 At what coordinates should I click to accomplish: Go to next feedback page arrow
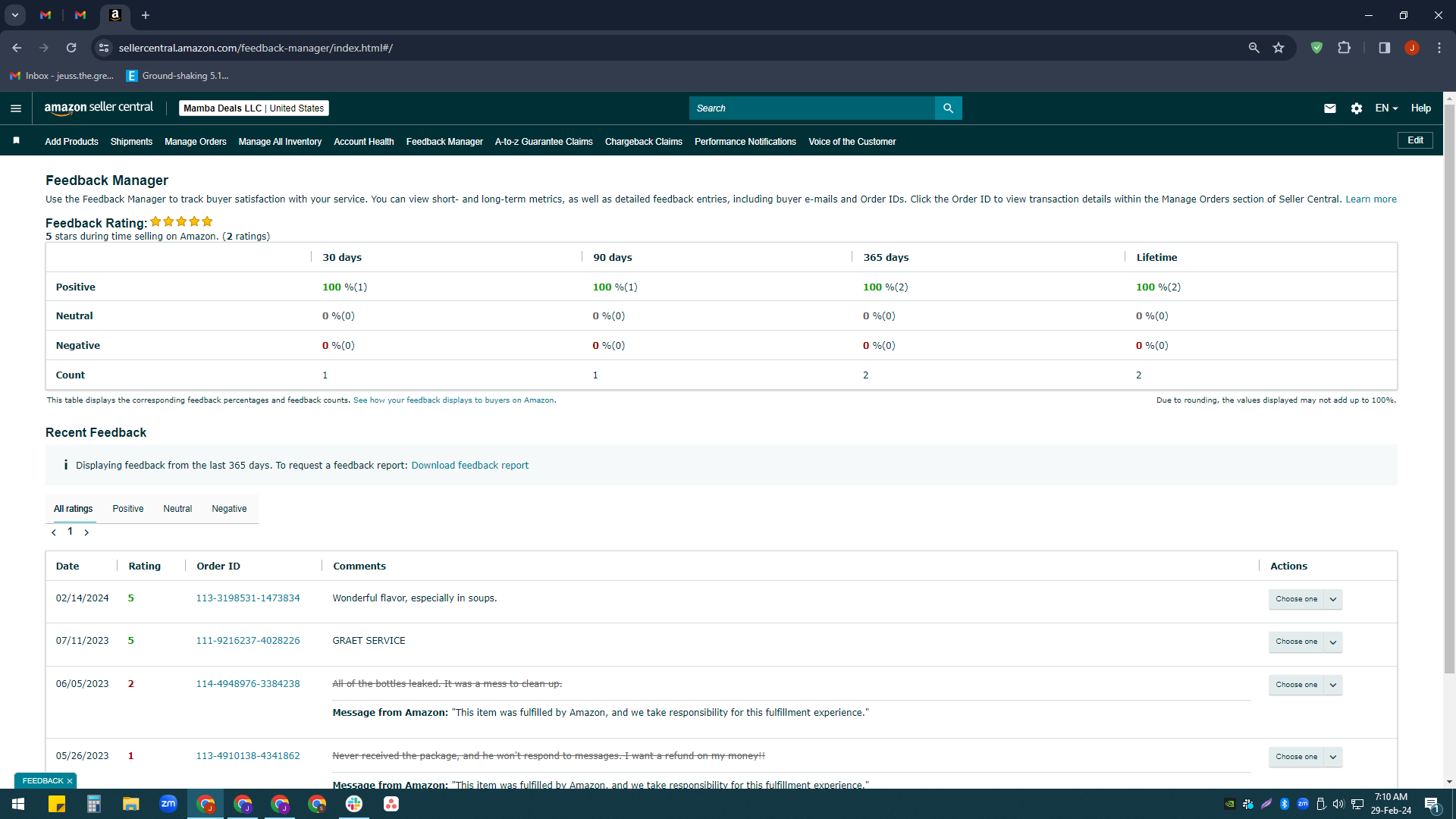86,532
